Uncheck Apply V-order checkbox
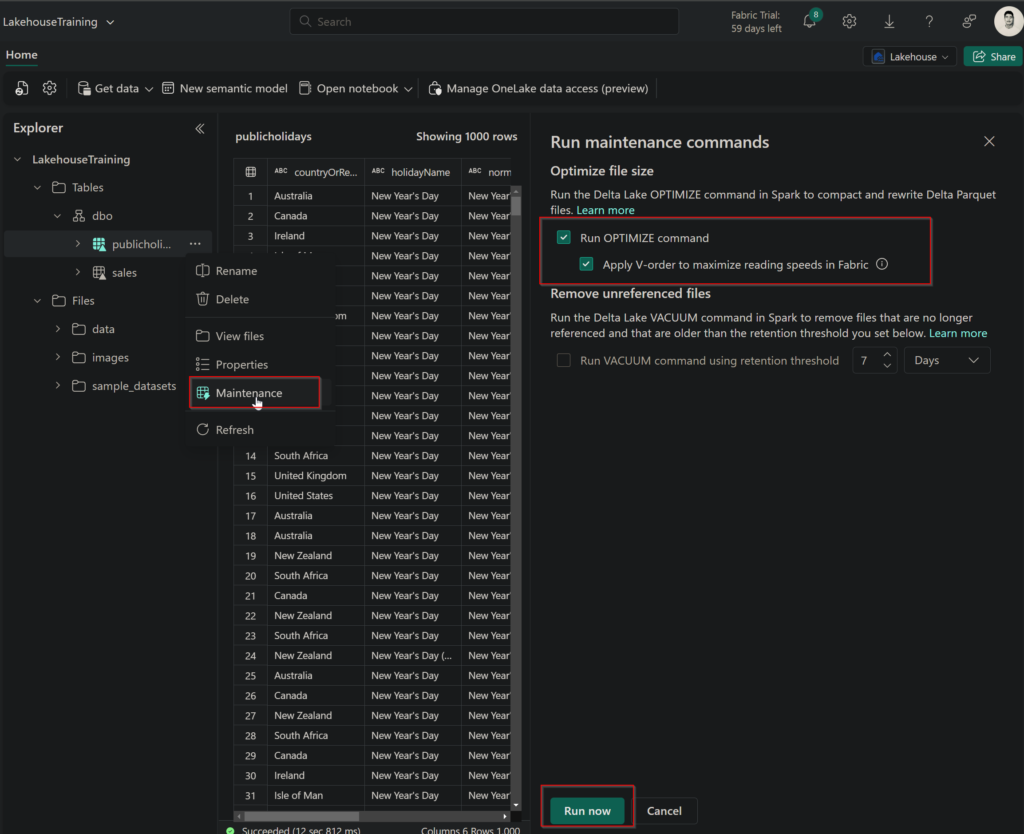The height and width of the screenshot is (834, 1024). tap(586, 264)
